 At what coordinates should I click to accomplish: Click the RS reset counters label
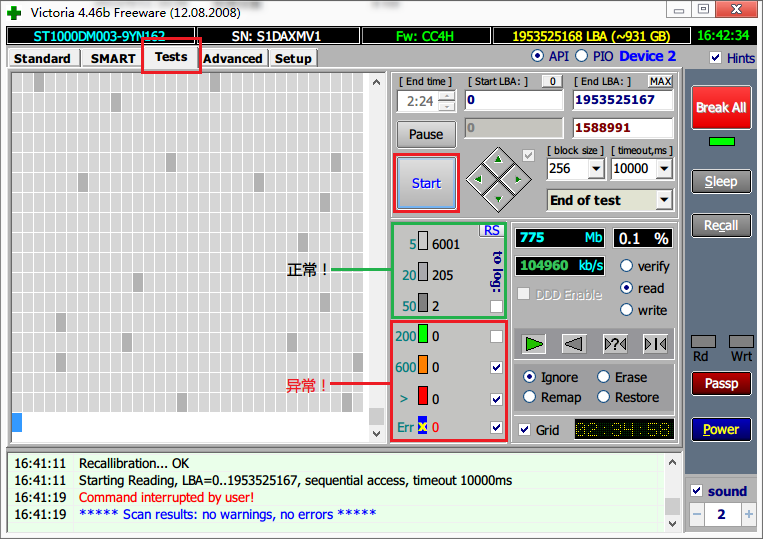point(491,231)
